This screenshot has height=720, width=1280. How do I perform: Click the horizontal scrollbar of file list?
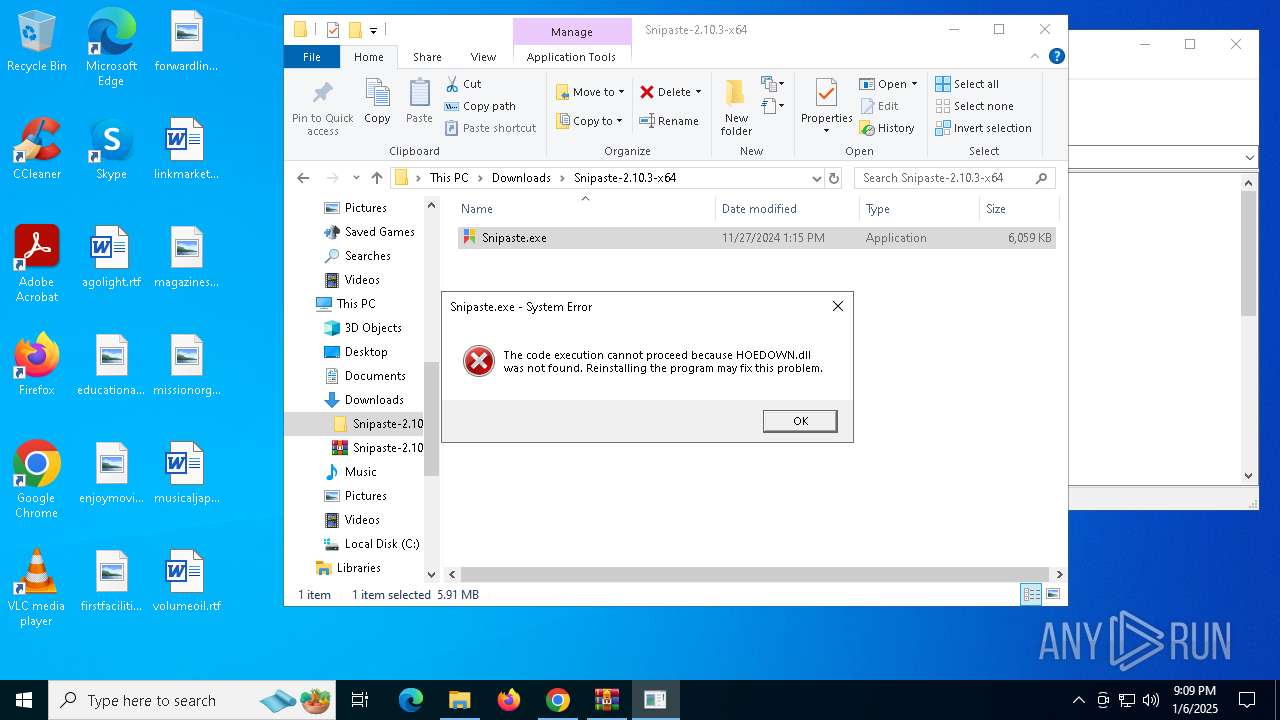click(755, 574)
